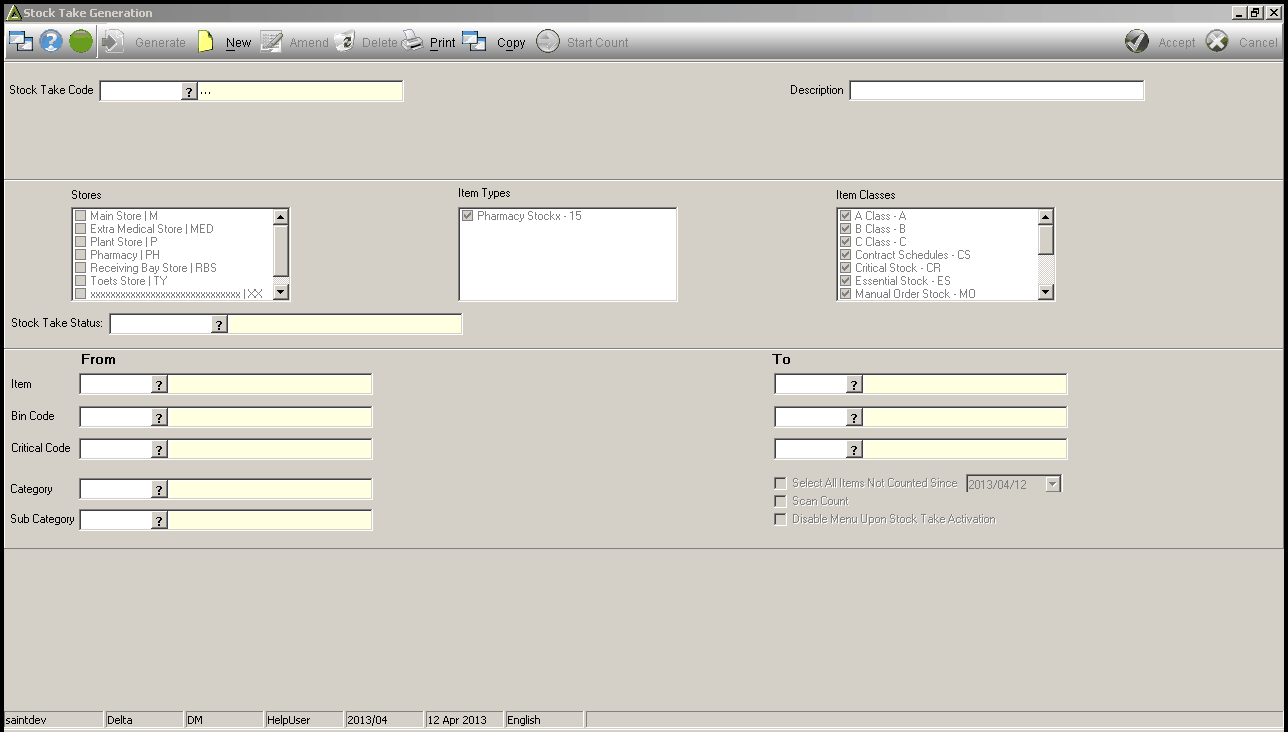The height and width of the screenshot is (732, 1288).
Task: Click the Cancel cross icon
Action: pos(1217,42)
